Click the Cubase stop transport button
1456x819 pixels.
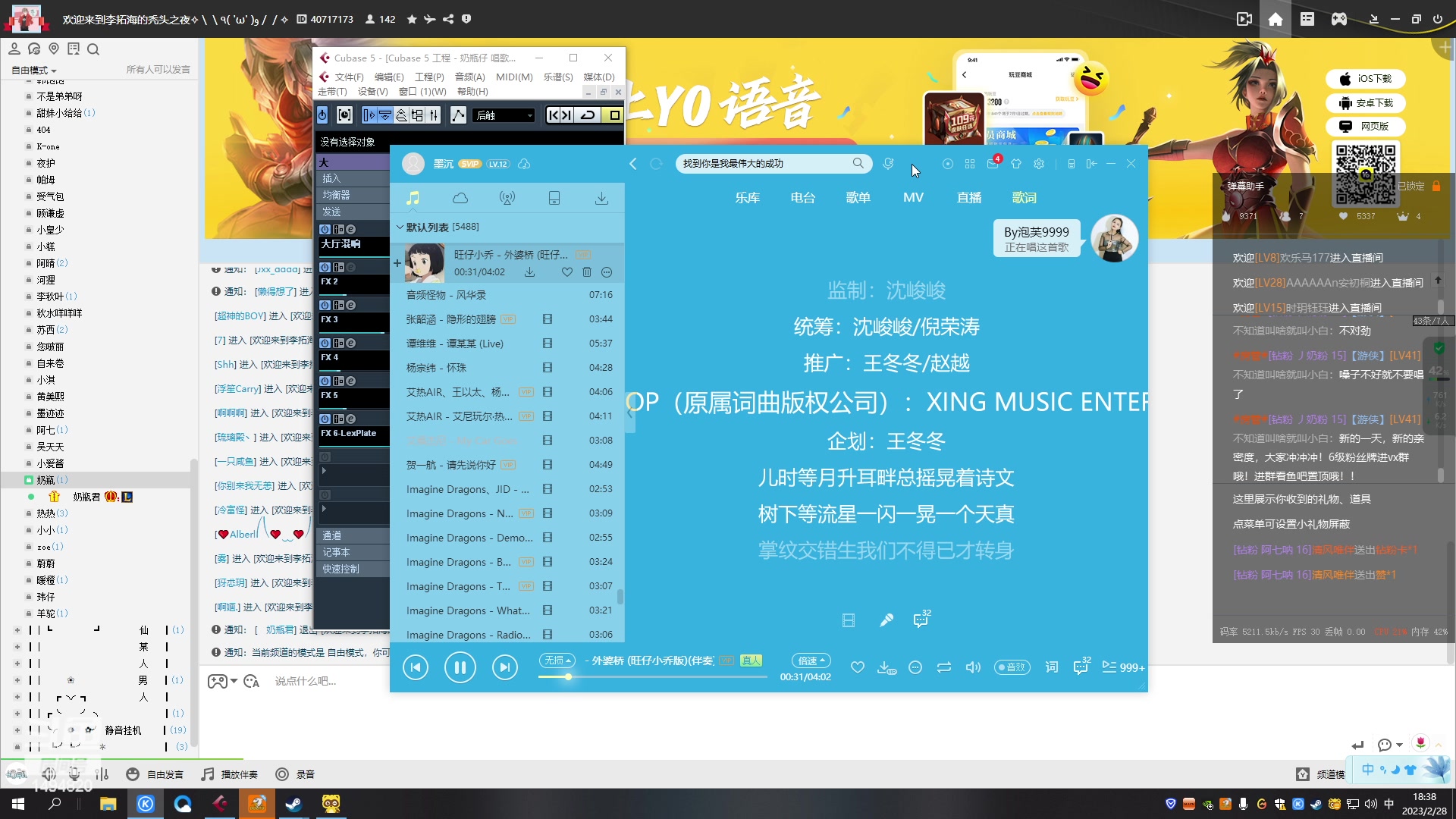[614, 115]
